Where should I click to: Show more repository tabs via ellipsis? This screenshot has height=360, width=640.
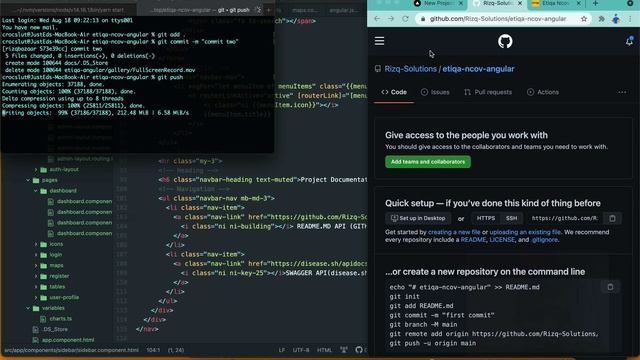tap(622, 92)
